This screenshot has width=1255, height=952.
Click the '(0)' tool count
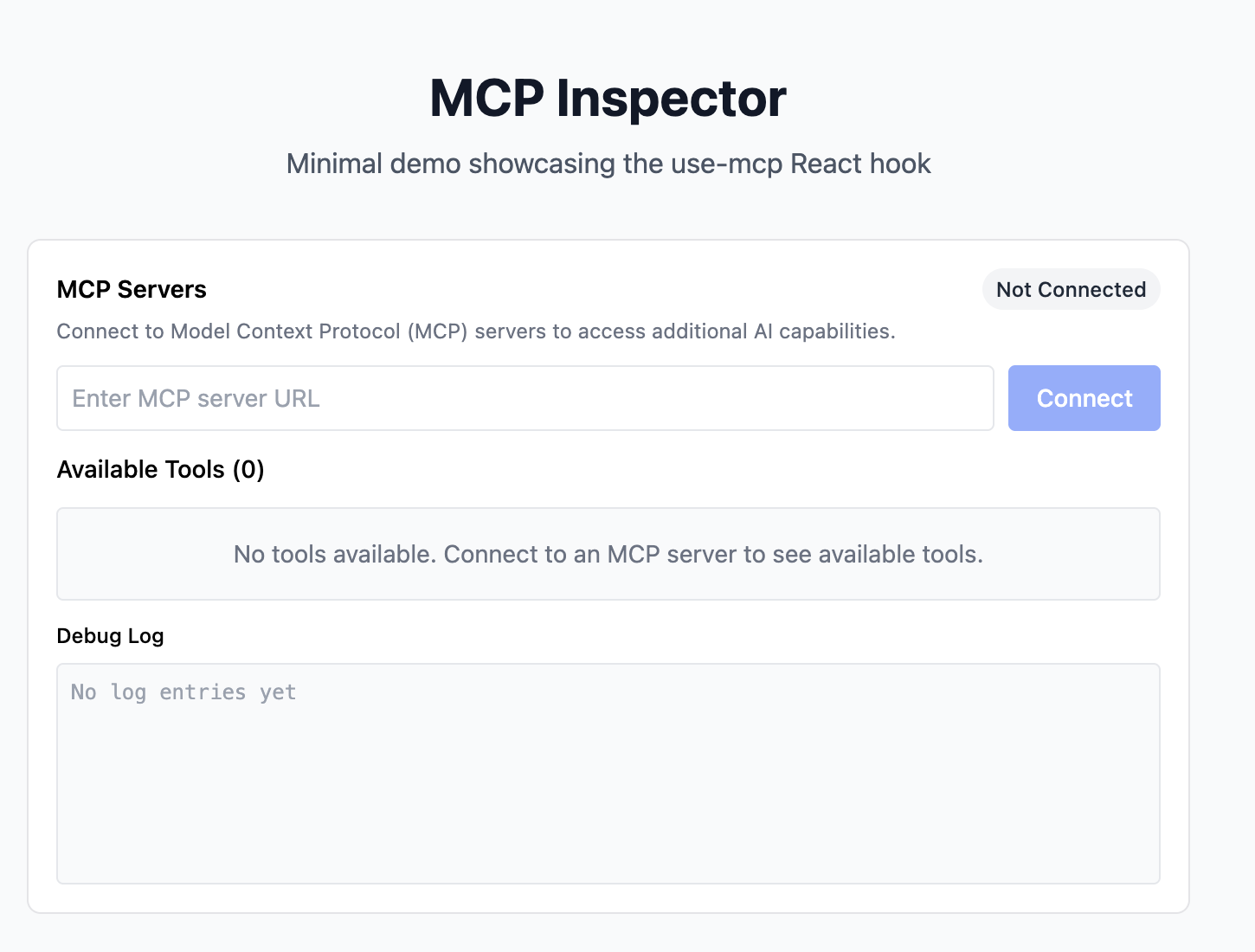click(248, 469)
